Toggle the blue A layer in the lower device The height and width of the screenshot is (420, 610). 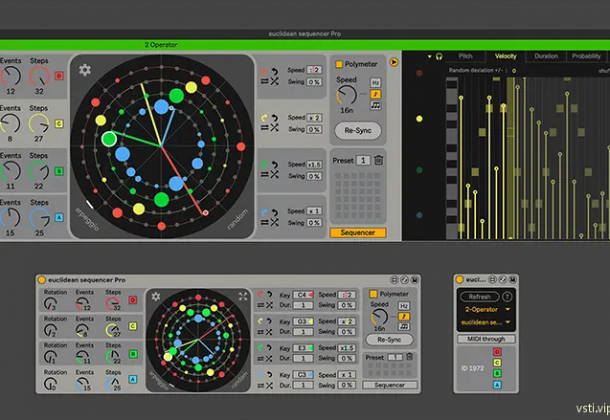coord(133,379)
